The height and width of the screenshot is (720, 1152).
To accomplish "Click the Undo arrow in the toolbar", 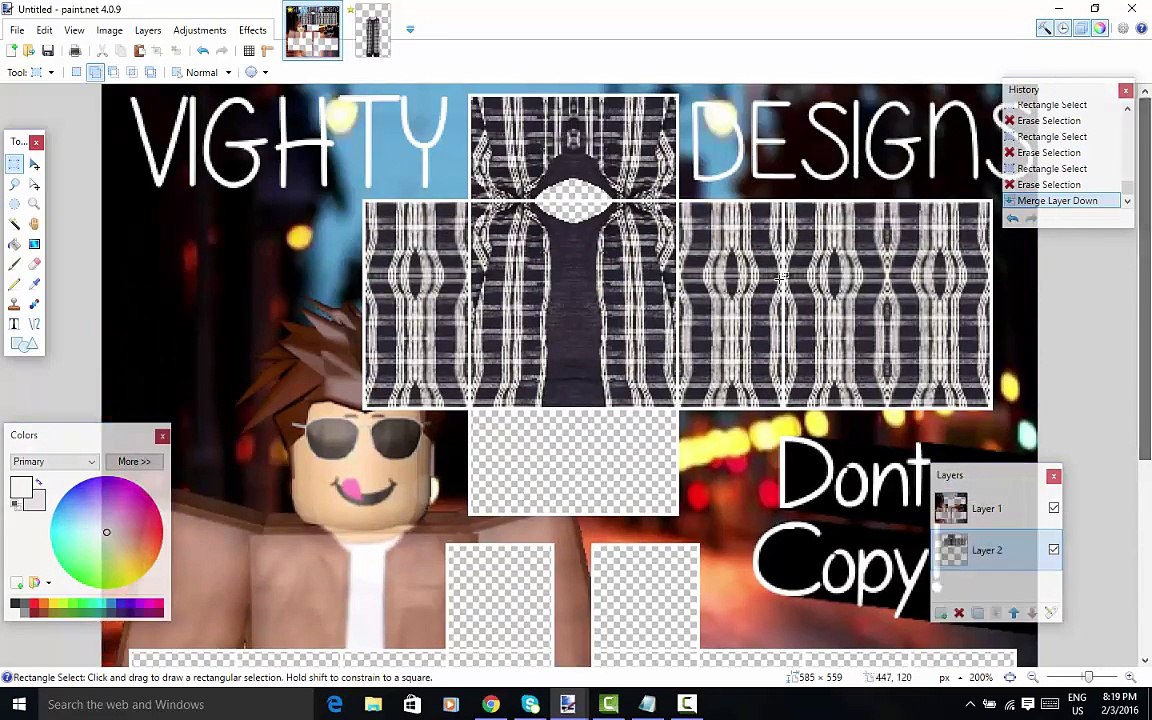I will [x=203, y=51].
